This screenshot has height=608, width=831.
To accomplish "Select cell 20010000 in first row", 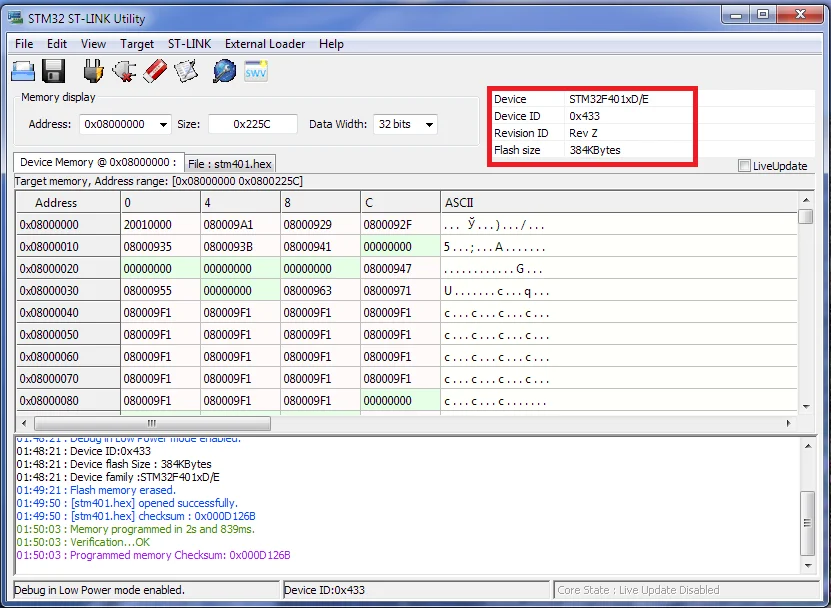I will point(161,225).
